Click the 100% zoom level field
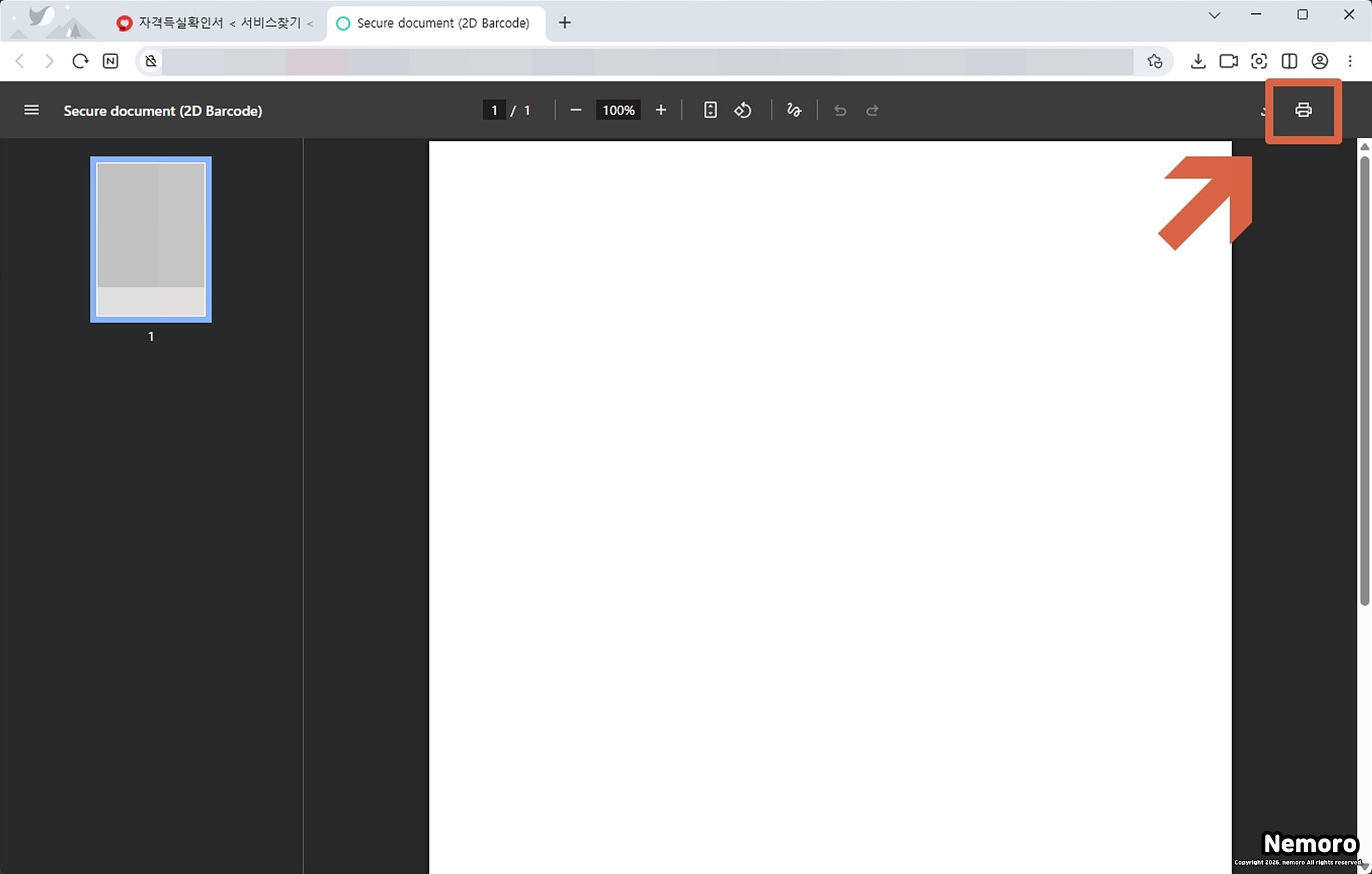 [x=618, y=110]
